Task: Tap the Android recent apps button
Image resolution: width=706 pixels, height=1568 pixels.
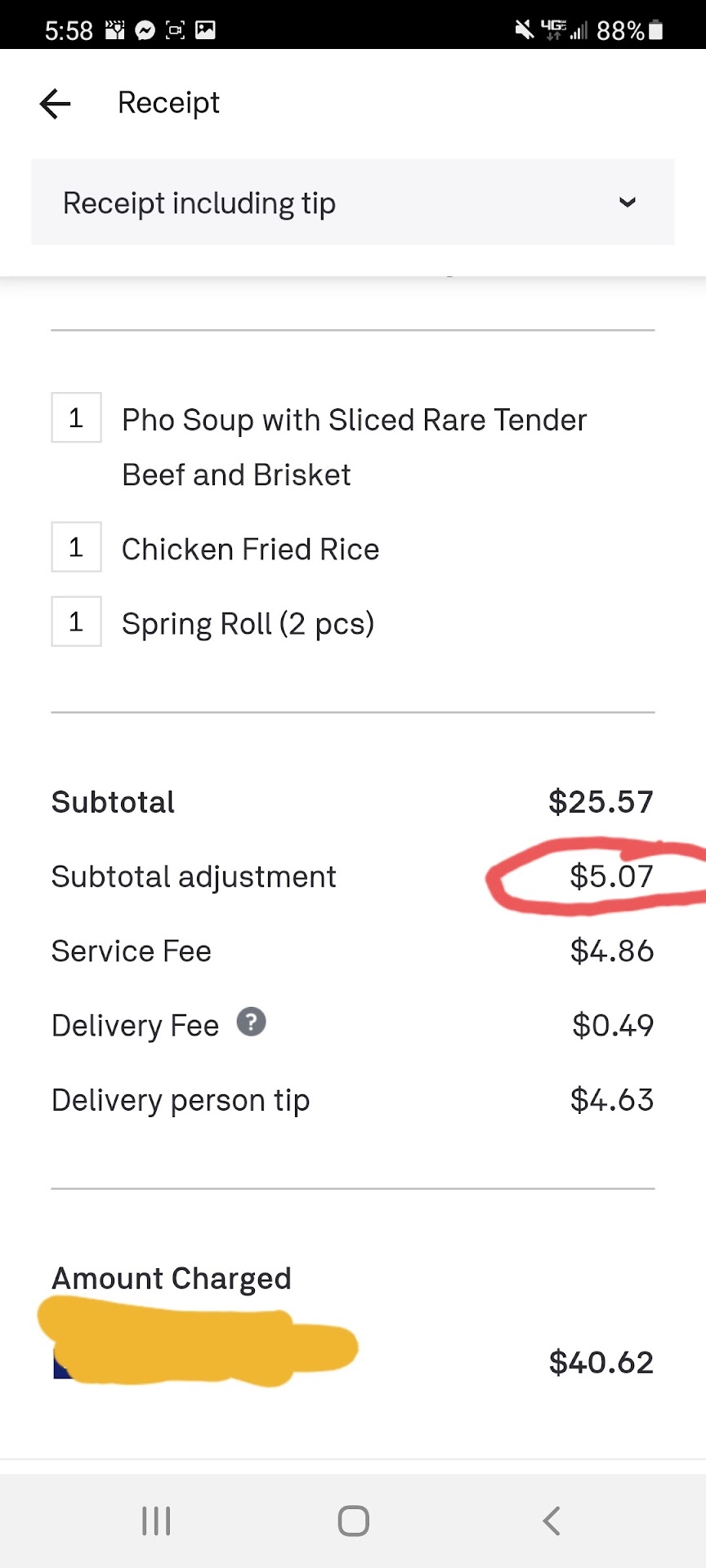Action: point(156,1521)
